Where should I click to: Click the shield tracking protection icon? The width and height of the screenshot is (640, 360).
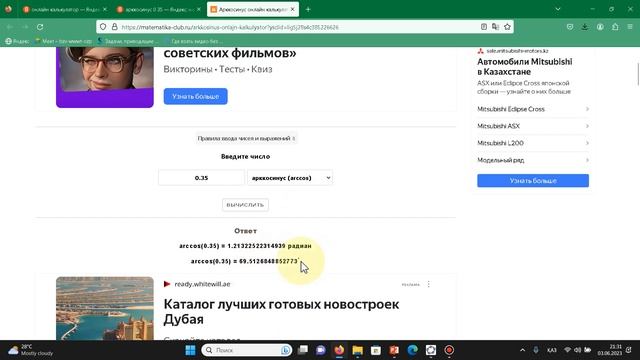click(x=103, y=27)
